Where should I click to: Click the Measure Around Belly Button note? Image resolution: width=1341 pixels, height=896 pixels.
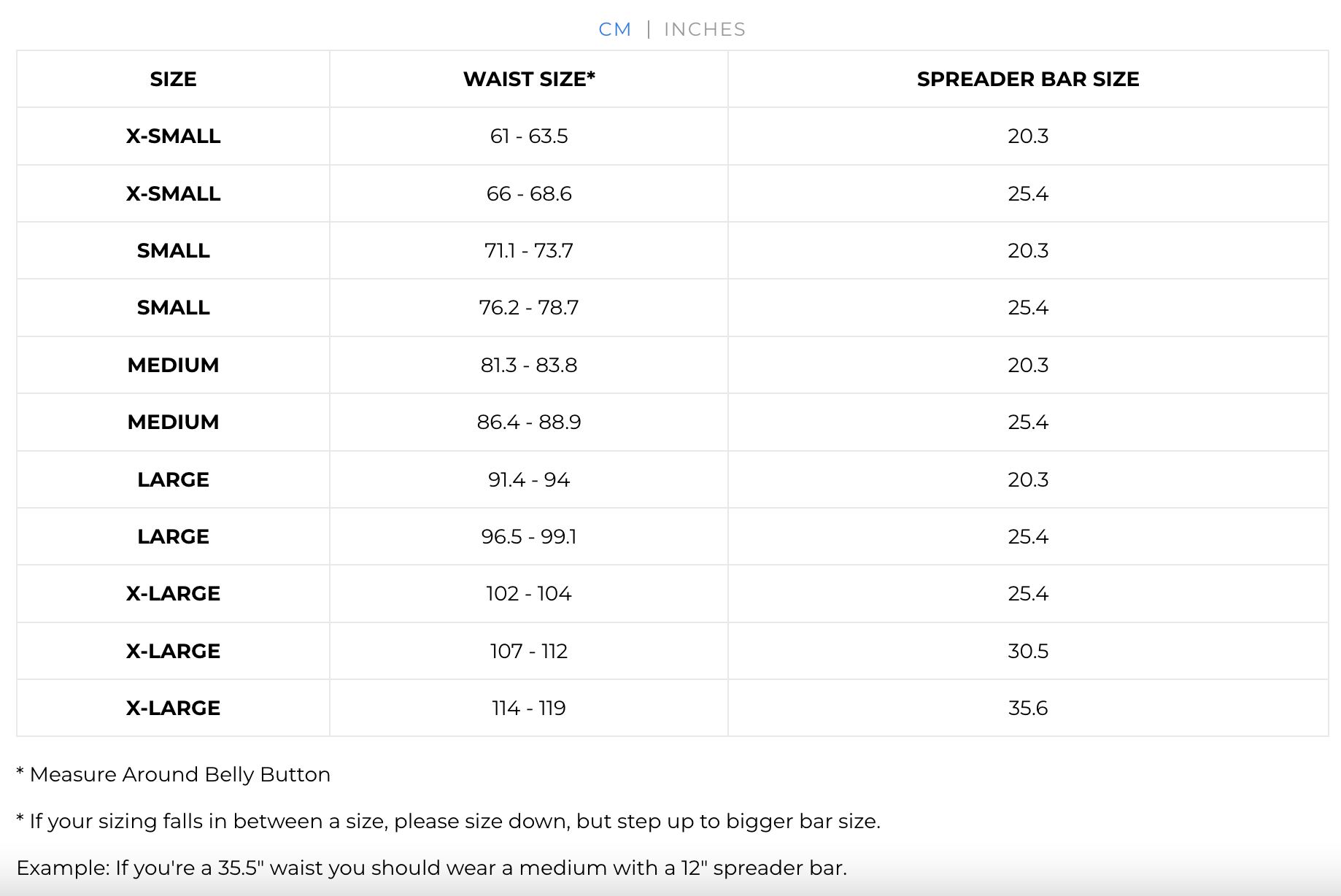pos(174,774)
